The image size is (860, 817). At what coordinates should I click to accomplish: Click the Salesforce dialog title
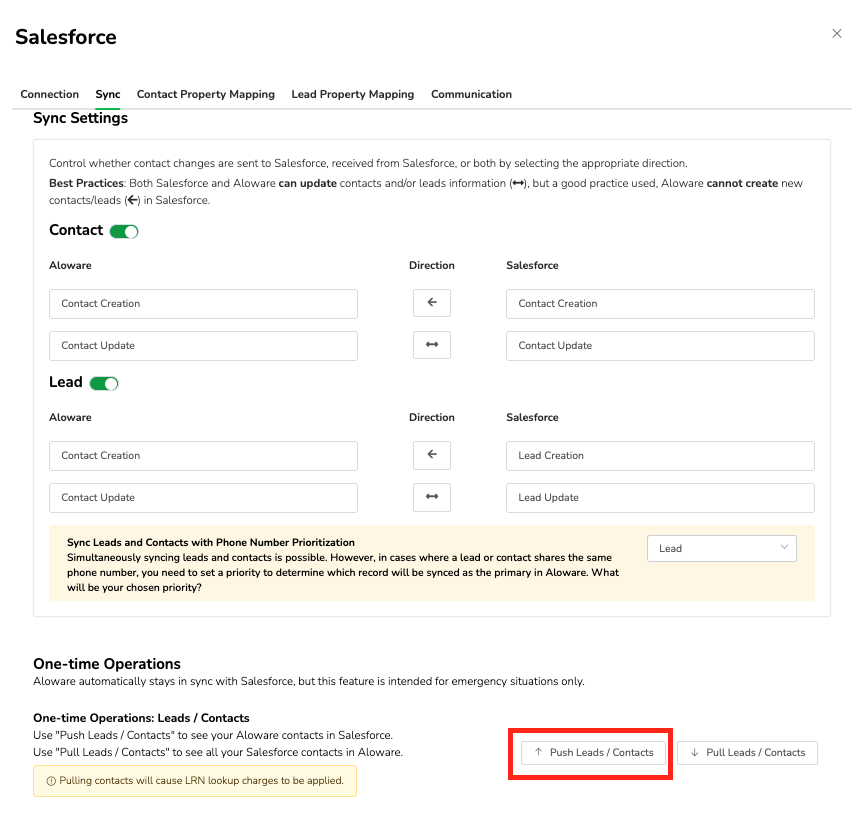tap(66, 37)
